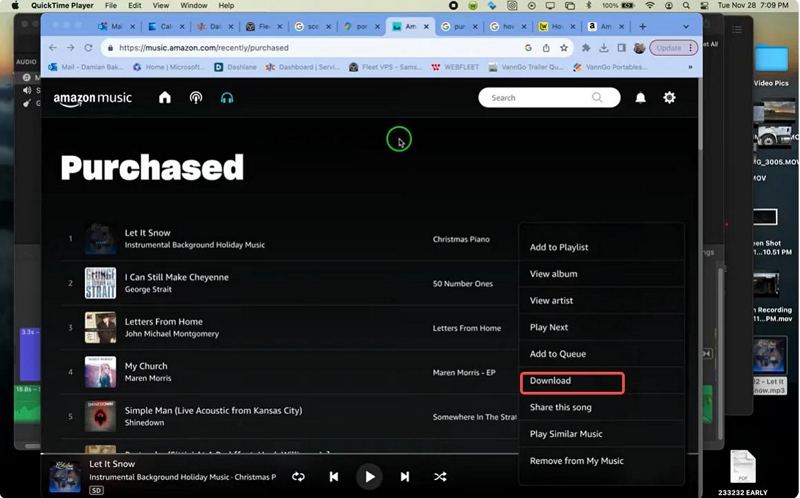Open macOS Spotlight search icon

coord(686,6)
